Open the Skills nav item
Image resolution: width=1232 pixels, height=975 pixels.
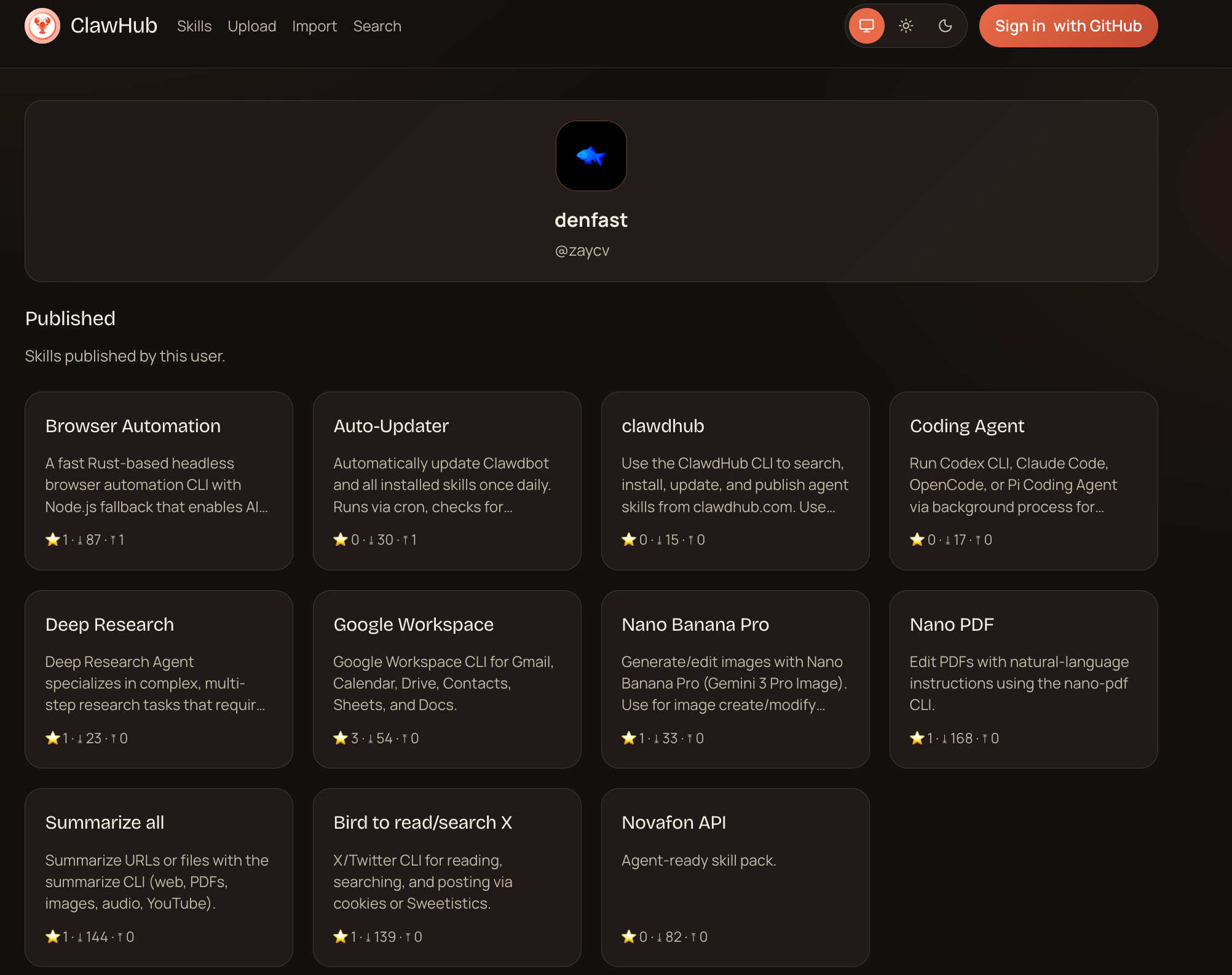coord(194,26)
